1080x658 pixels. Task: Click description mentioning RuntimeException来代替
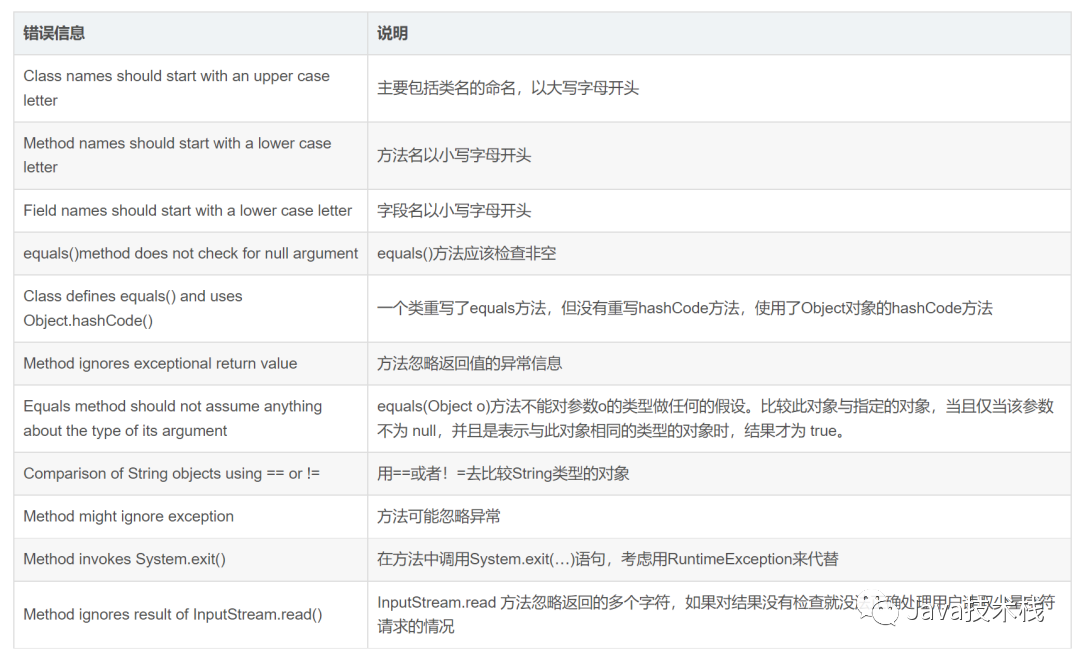719,559
